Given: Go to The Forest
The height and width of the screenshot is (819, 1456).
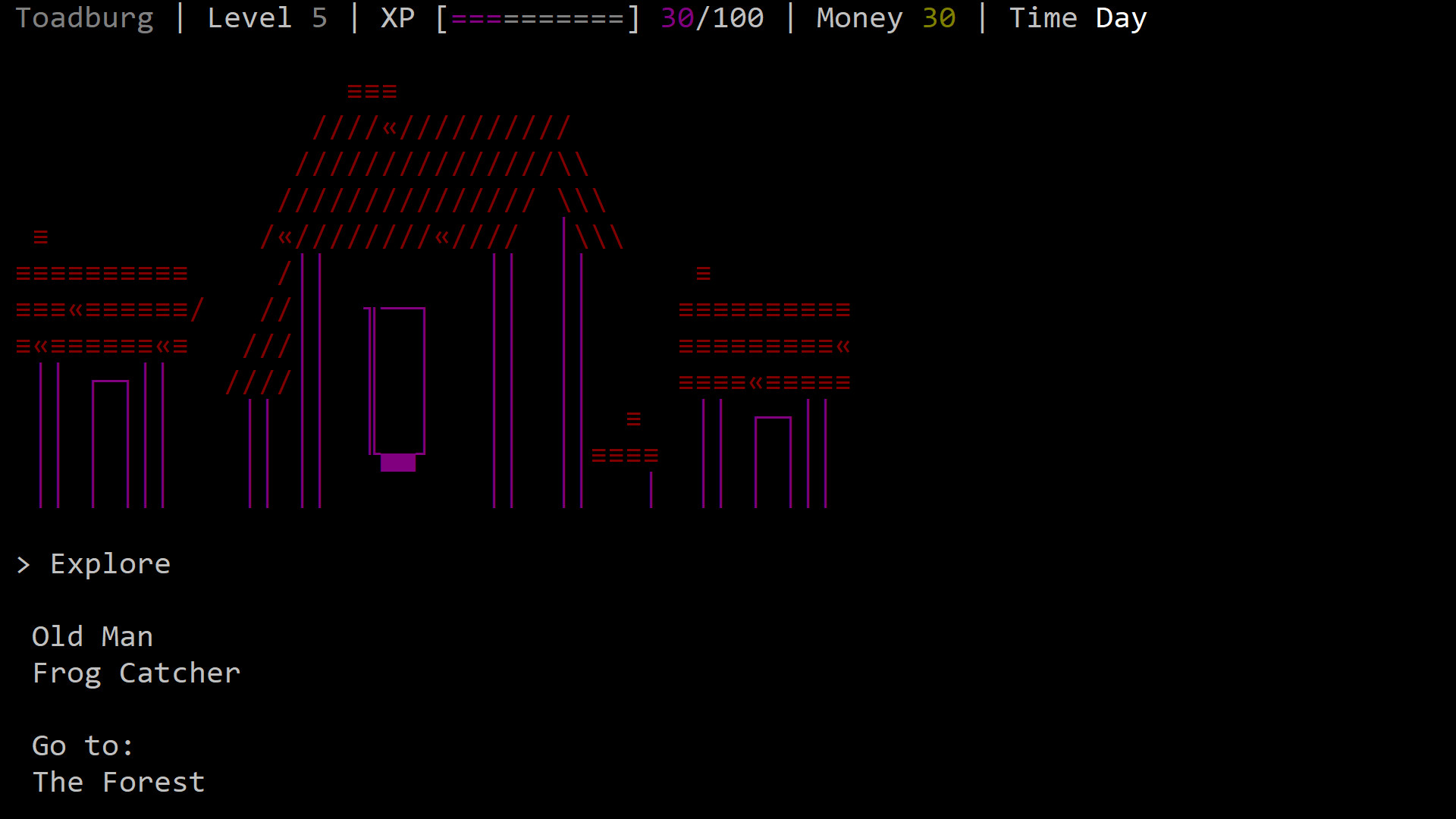Looking at the screenshot, I should pos(119,783).
